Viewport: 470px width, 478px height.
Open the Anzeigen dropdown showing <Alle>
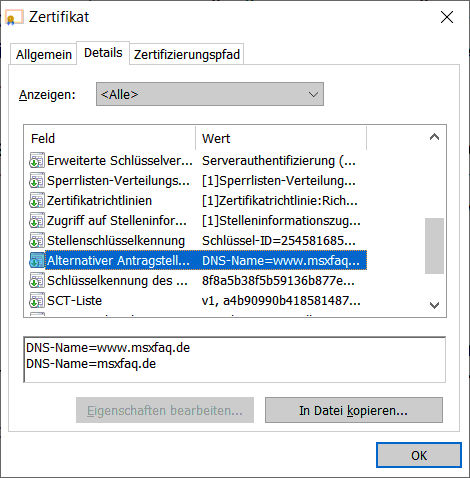pos(210,94)
